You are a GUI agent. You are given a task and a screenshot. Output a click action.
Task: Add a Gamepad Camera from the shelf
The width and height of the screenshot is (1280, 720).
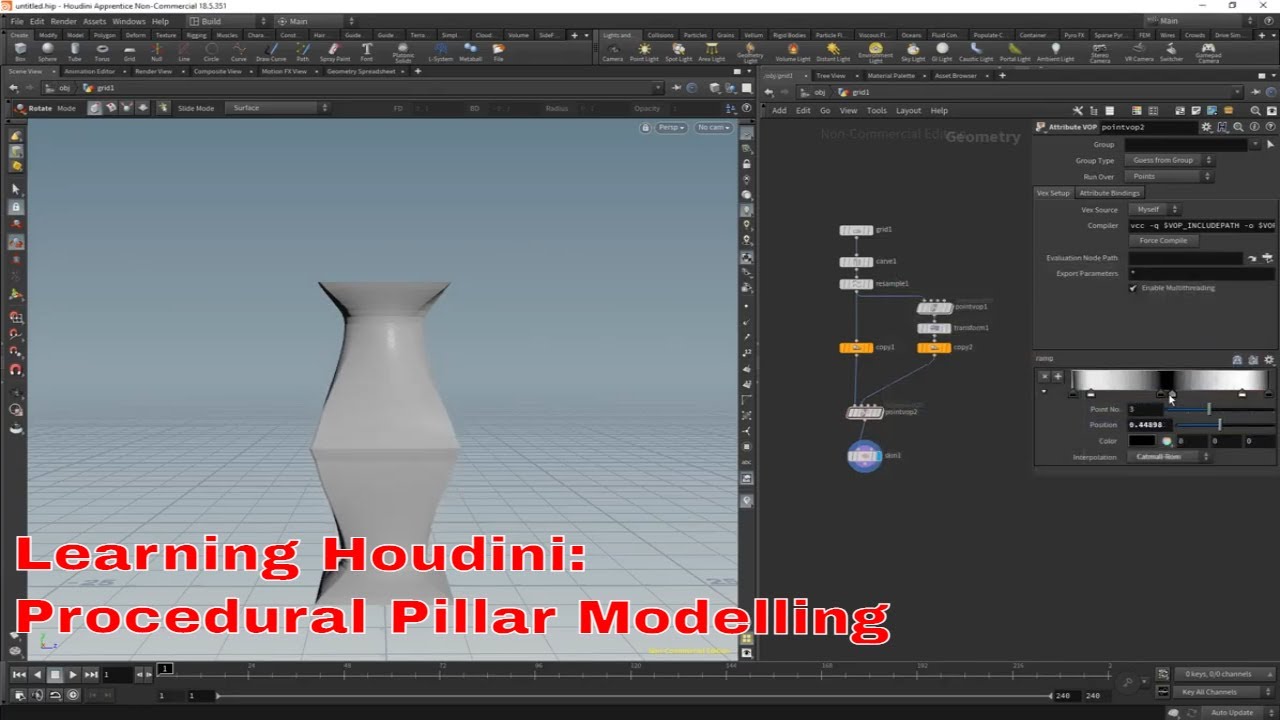pyautogui.click(x=1208, y=52)
